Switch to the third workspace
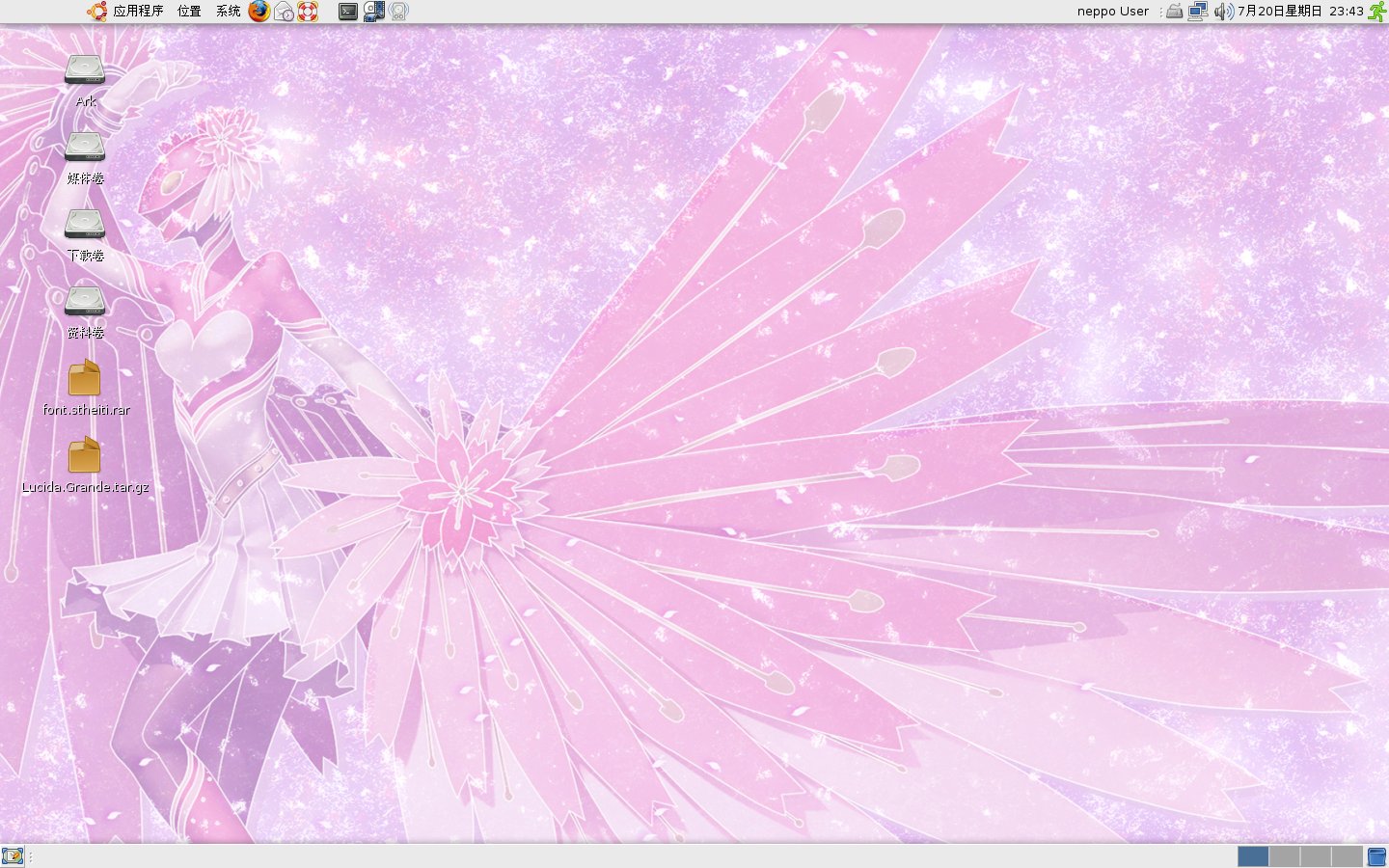The height and width of the screenshot is (868, 1389). (x=1315, y=856)
